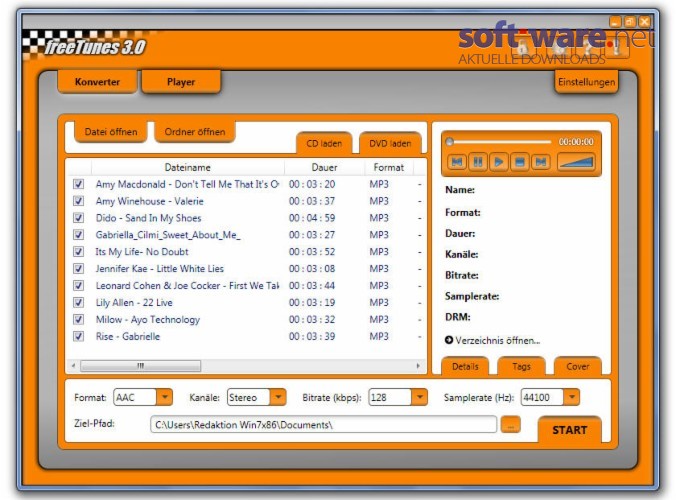Image resolution: width=676 pixels, height=500 pixels.
Task: Click the Ordner öffnen button
Action: pyautogui.click(x=195, y=132)
